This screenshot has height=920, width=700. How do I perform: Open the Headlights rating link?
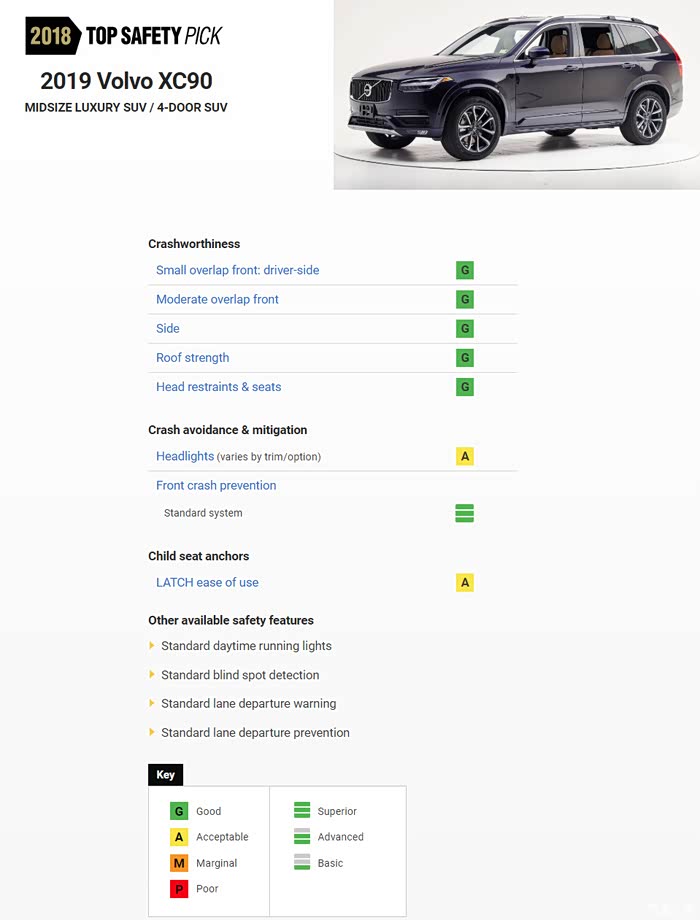[x=185, y=456]
